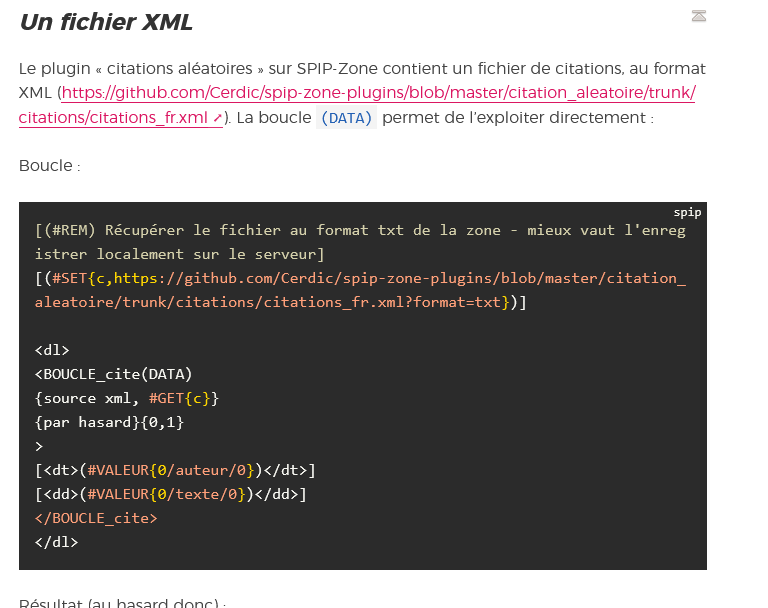Click the </BOUCLE_cite> closing line
The image size is (768, 608).
(x=96, y=518)
